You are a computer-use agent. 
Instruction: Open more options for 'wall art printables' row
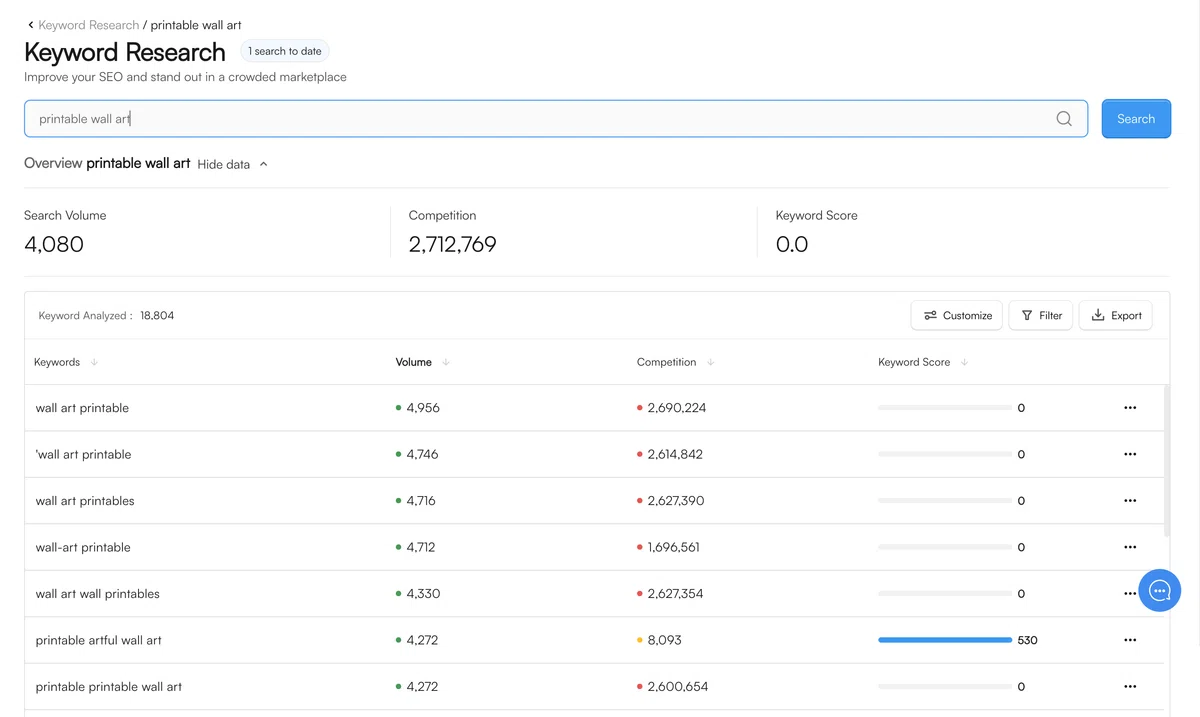pos(1130,501)
